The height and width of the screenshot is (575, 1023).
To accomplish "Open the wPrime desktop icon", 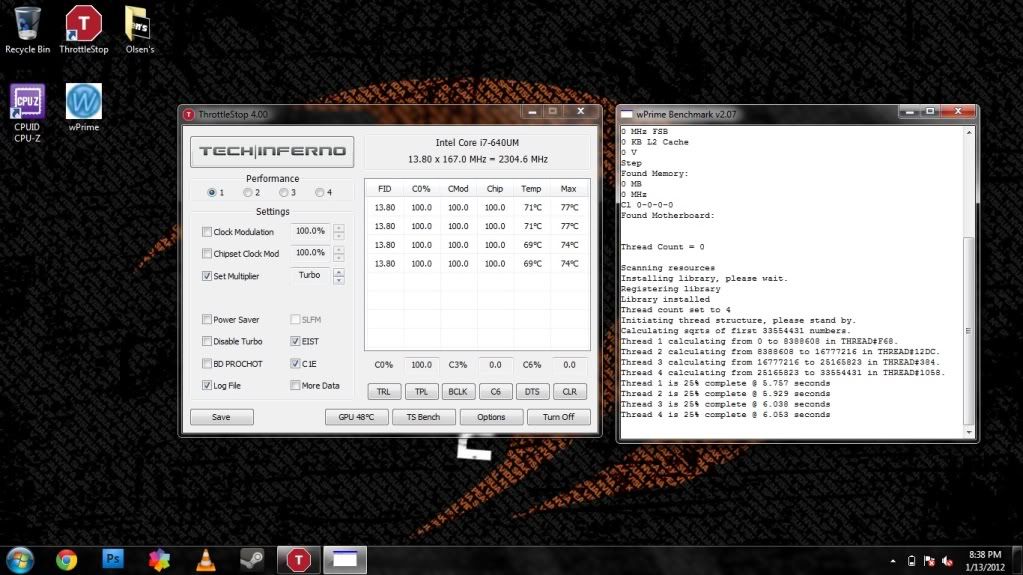I will [84, 108].
